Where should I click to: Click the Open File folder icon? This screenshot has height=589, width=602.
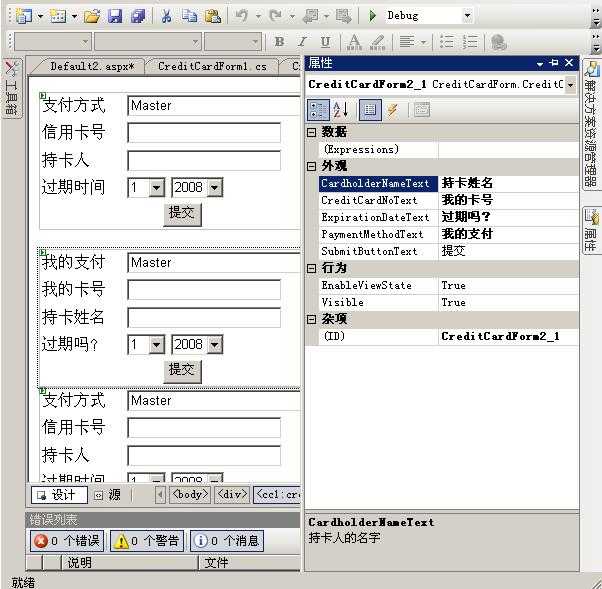[92, 16]
